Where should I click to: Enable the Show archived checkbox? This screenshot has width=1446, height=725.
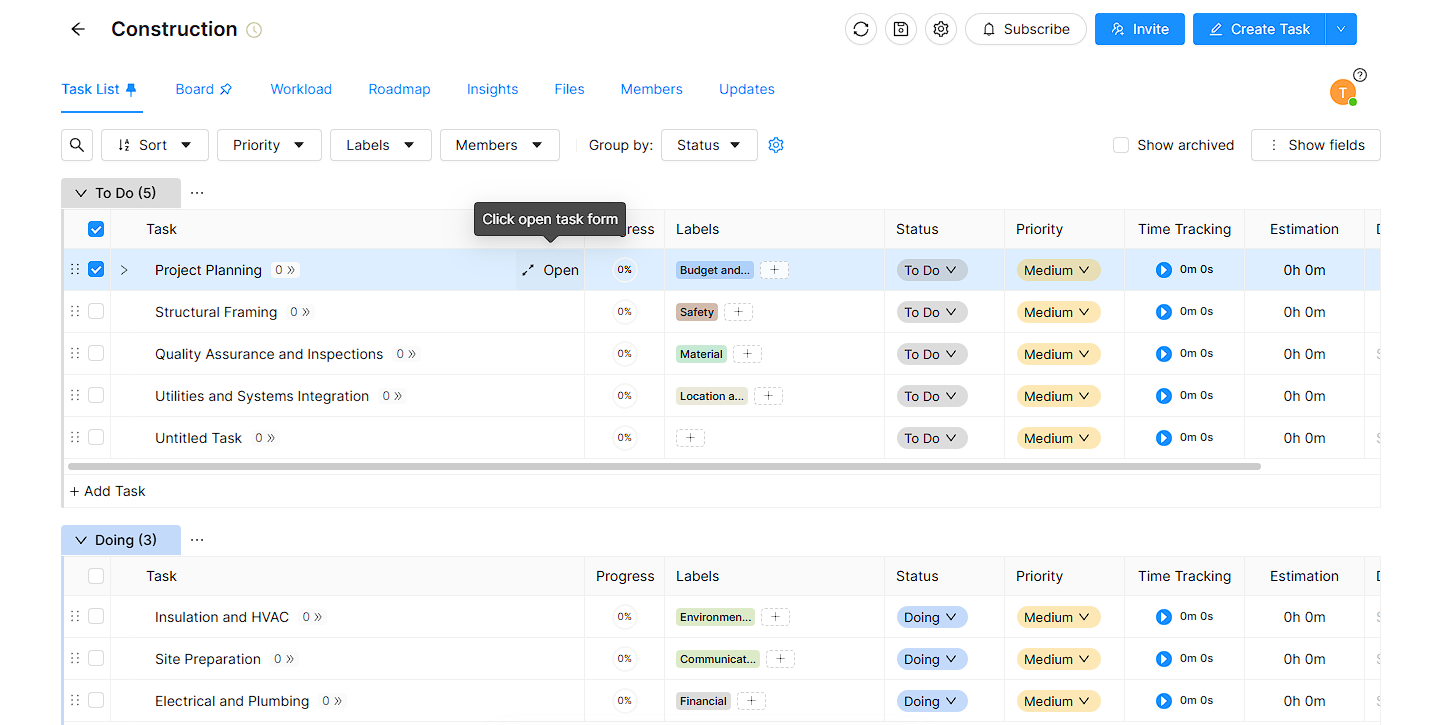[1121, 145]
